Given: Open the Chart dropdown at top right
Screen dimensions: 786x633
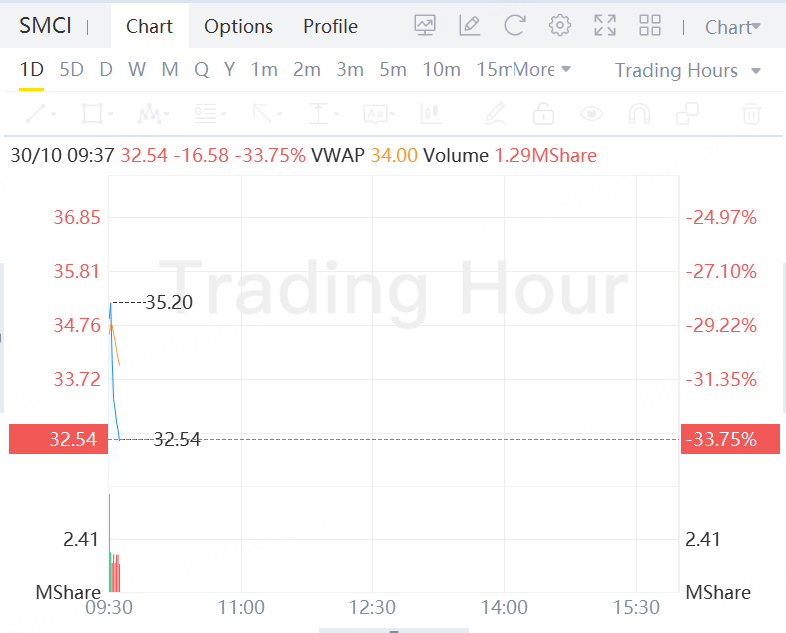Looking at the screenshot, I should pos(732,27).
